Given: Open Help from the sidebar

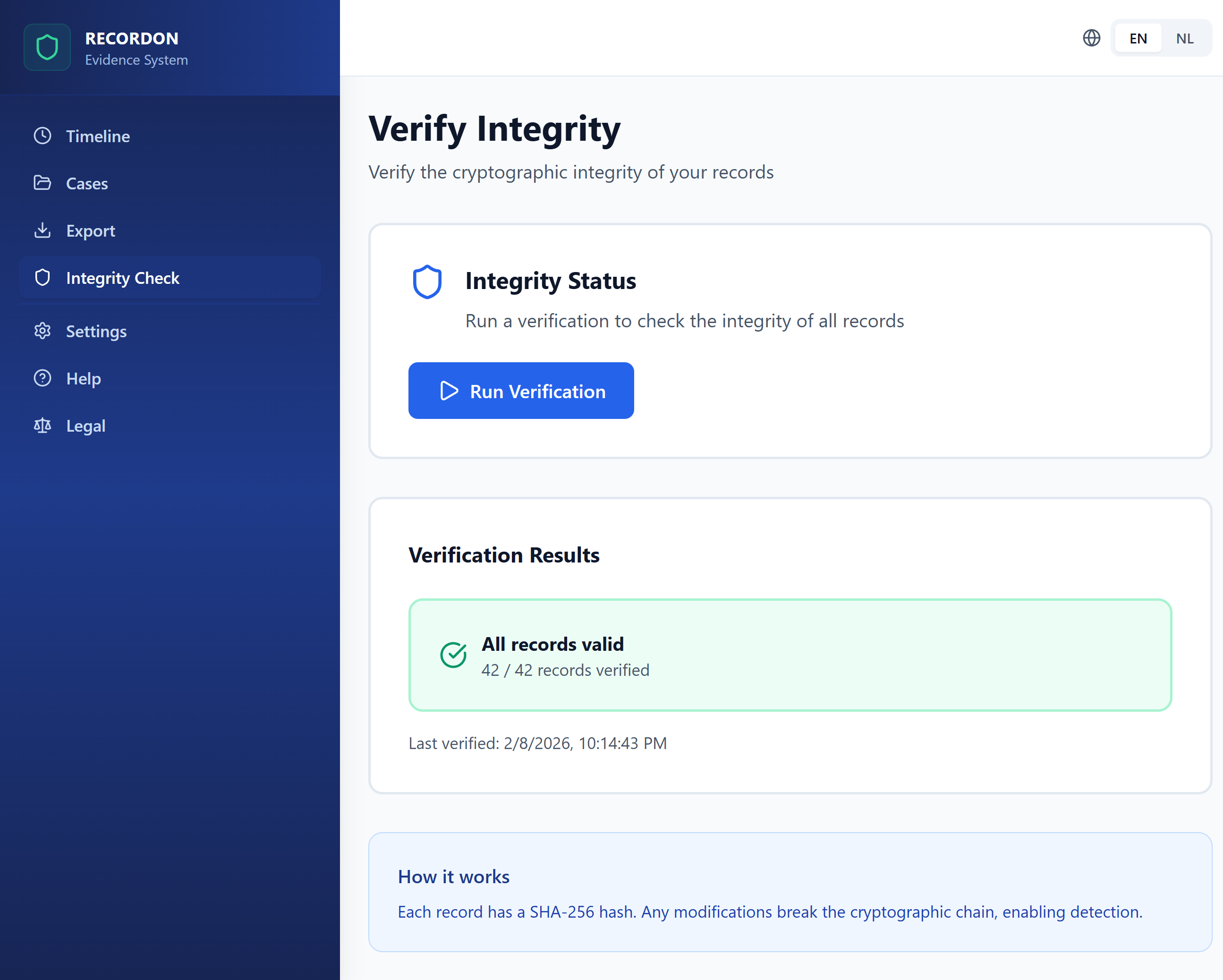Looking at the screenshot, I should 84,378.
